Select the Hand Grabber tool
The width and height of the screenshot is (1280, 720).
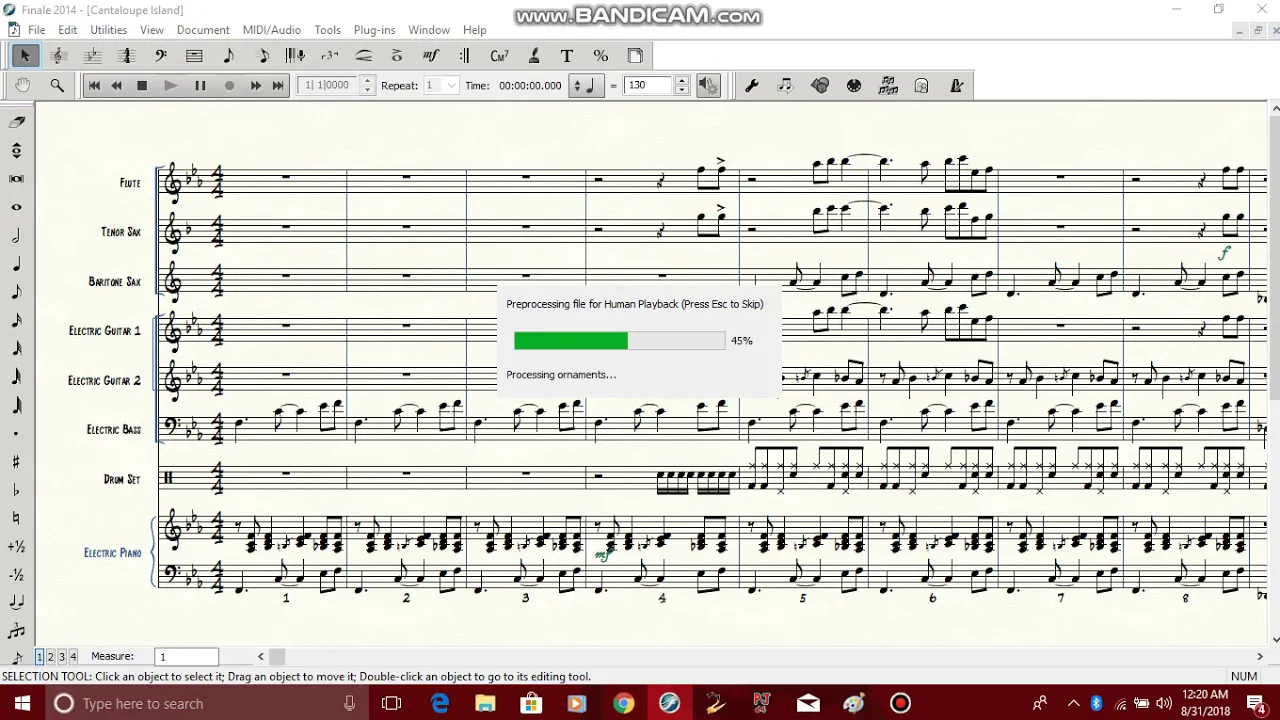pyautogui.click(x=22, y=86)
